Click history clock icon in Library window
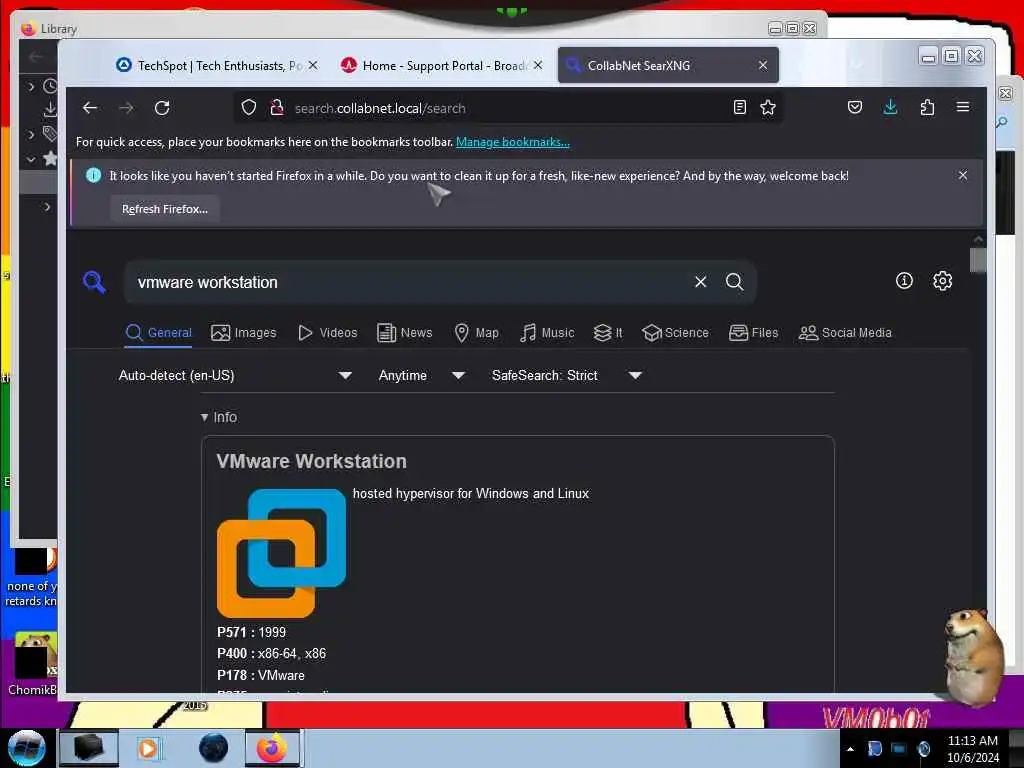1024x768 pixels. (50, 86)
